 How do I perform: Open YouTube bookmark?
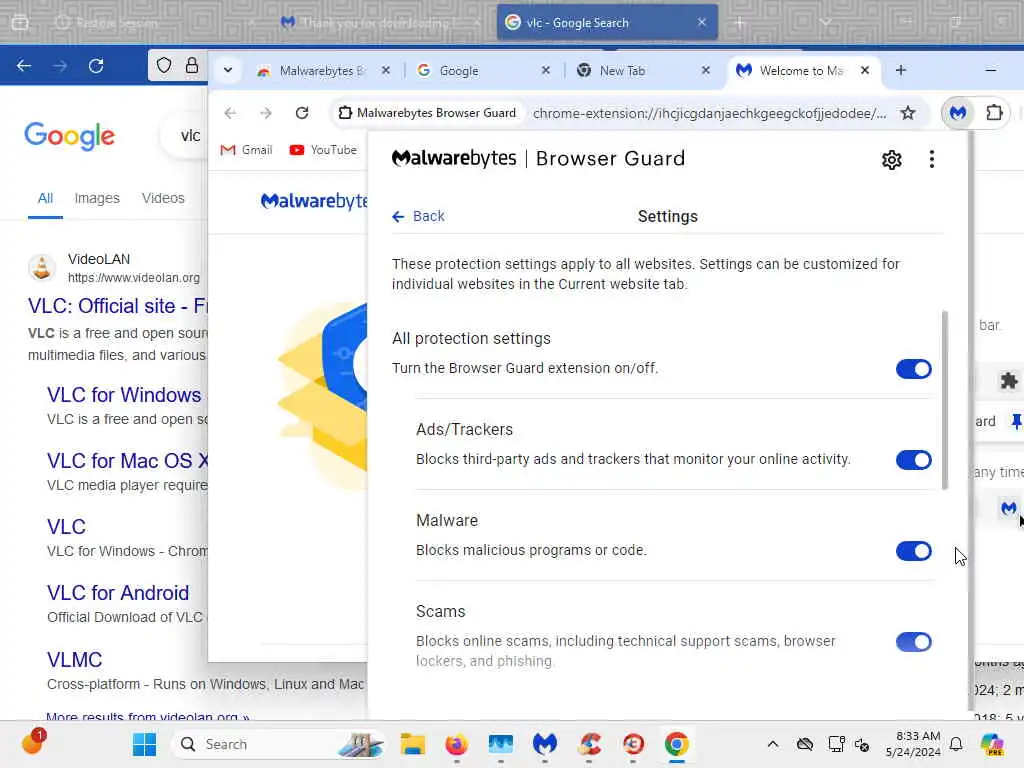323,150
